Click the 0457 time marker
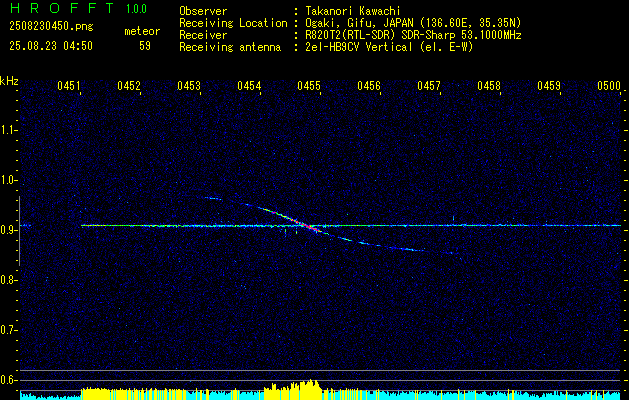Image resolution: width=629 pixels, height=400 pixels. click(429, 85)
